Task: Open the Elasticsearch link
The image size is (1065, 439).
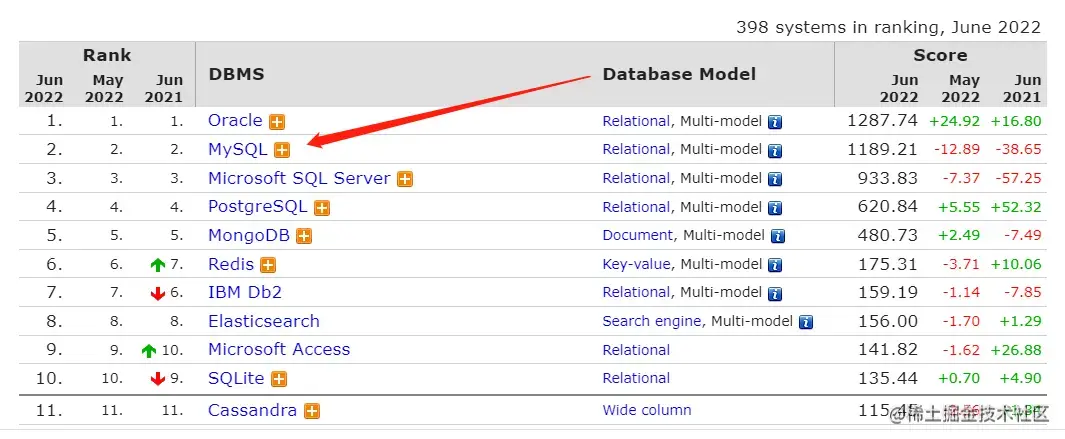Action: pos(264,321)
